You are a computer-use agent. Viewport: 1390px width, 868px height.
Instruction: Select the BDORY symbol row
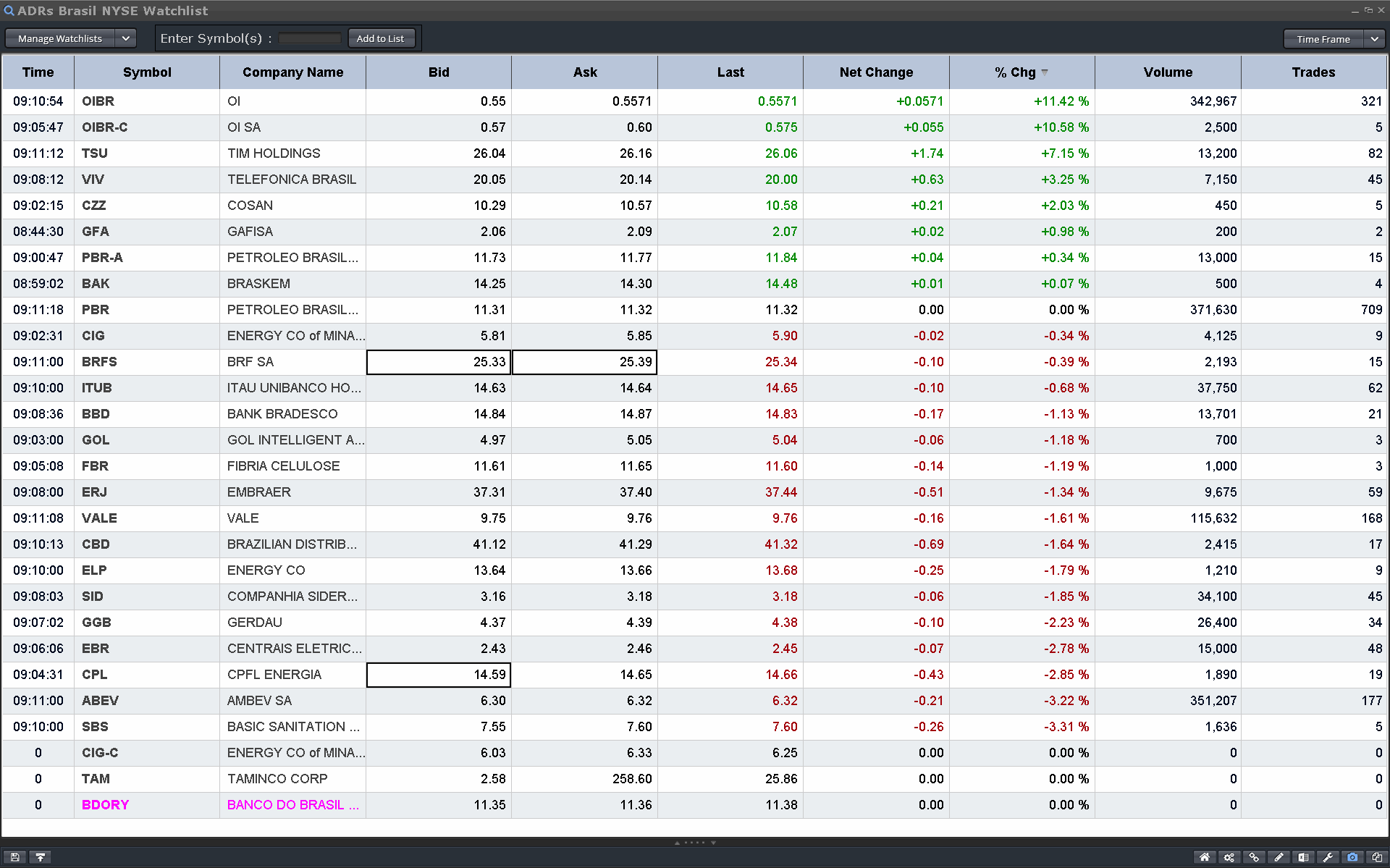[105, 805]
